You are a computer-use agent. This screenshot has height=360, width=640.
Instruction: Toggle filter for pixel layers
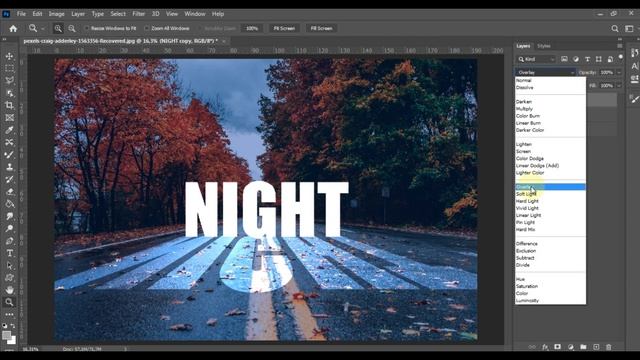click(x=564, y=59)
